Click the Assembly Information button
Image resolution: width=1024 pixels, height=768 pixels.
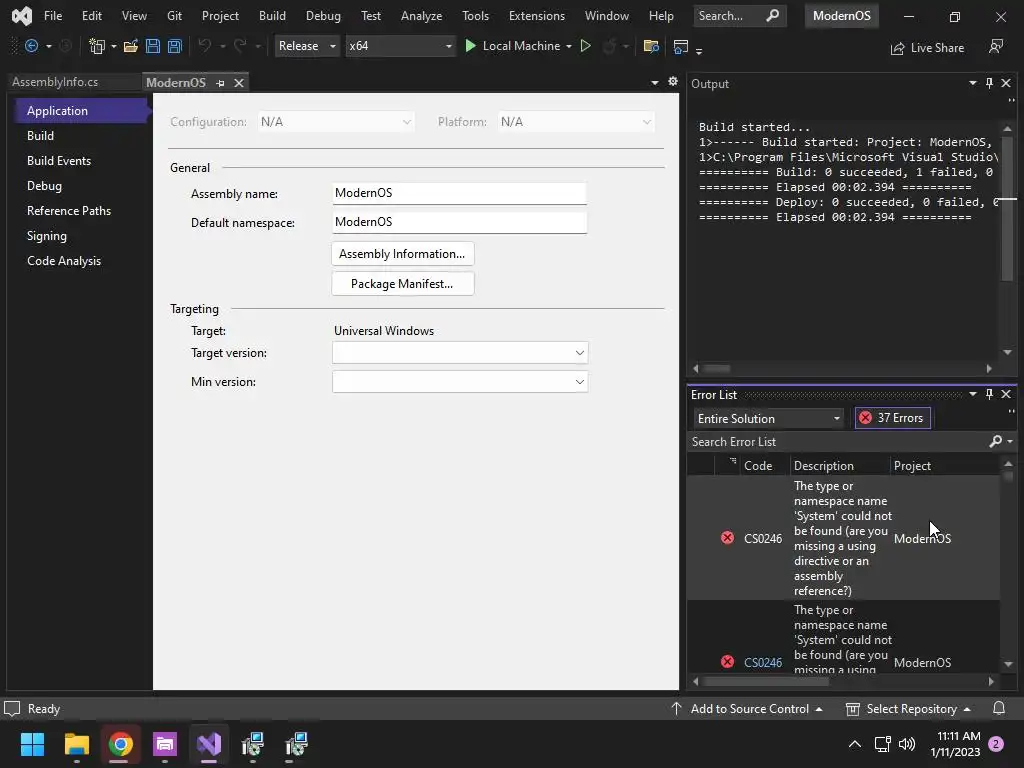pyautogui.click(x=402, y=254)
